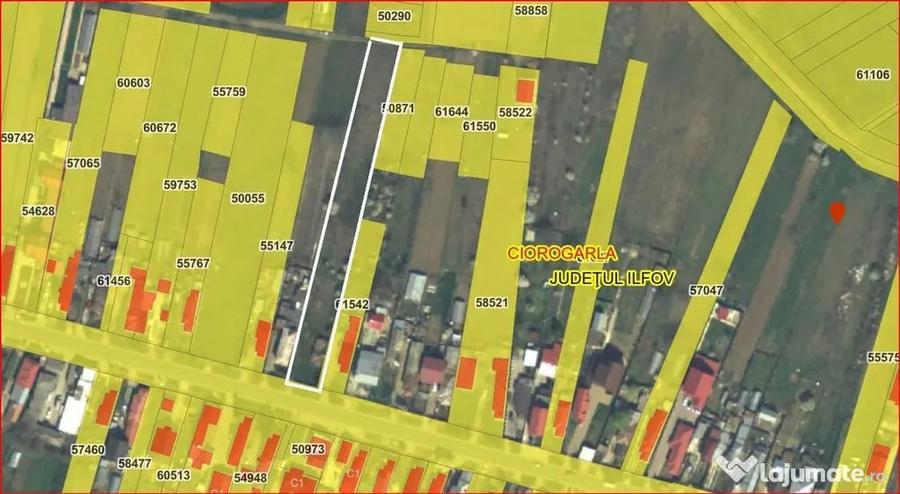Image resolution: width=900 pixels, height=494 pixels.
Task: Click parcel label 59753
Action: click(x=180, y=185)
